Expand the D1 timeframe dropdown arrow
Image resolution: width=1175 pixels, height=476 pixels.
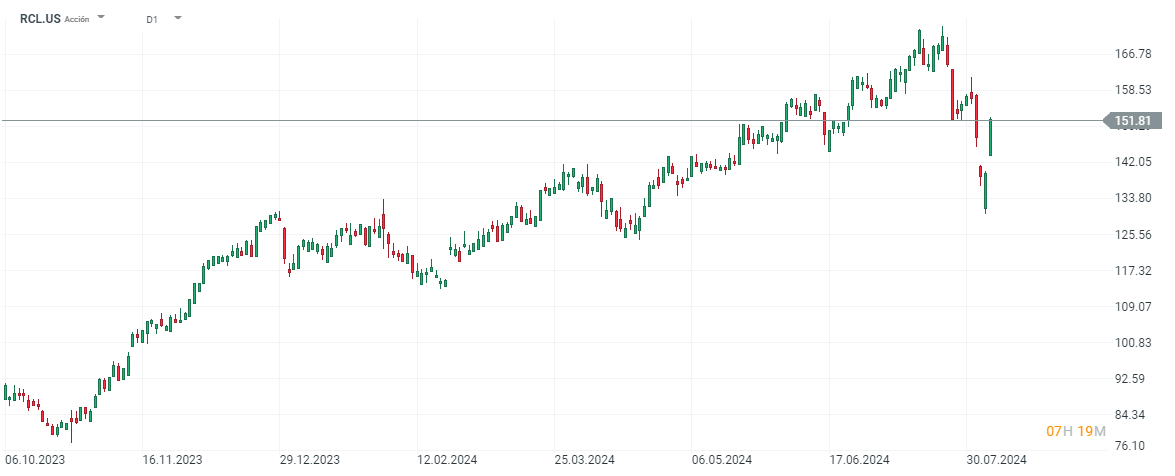(x=177, y=18)
